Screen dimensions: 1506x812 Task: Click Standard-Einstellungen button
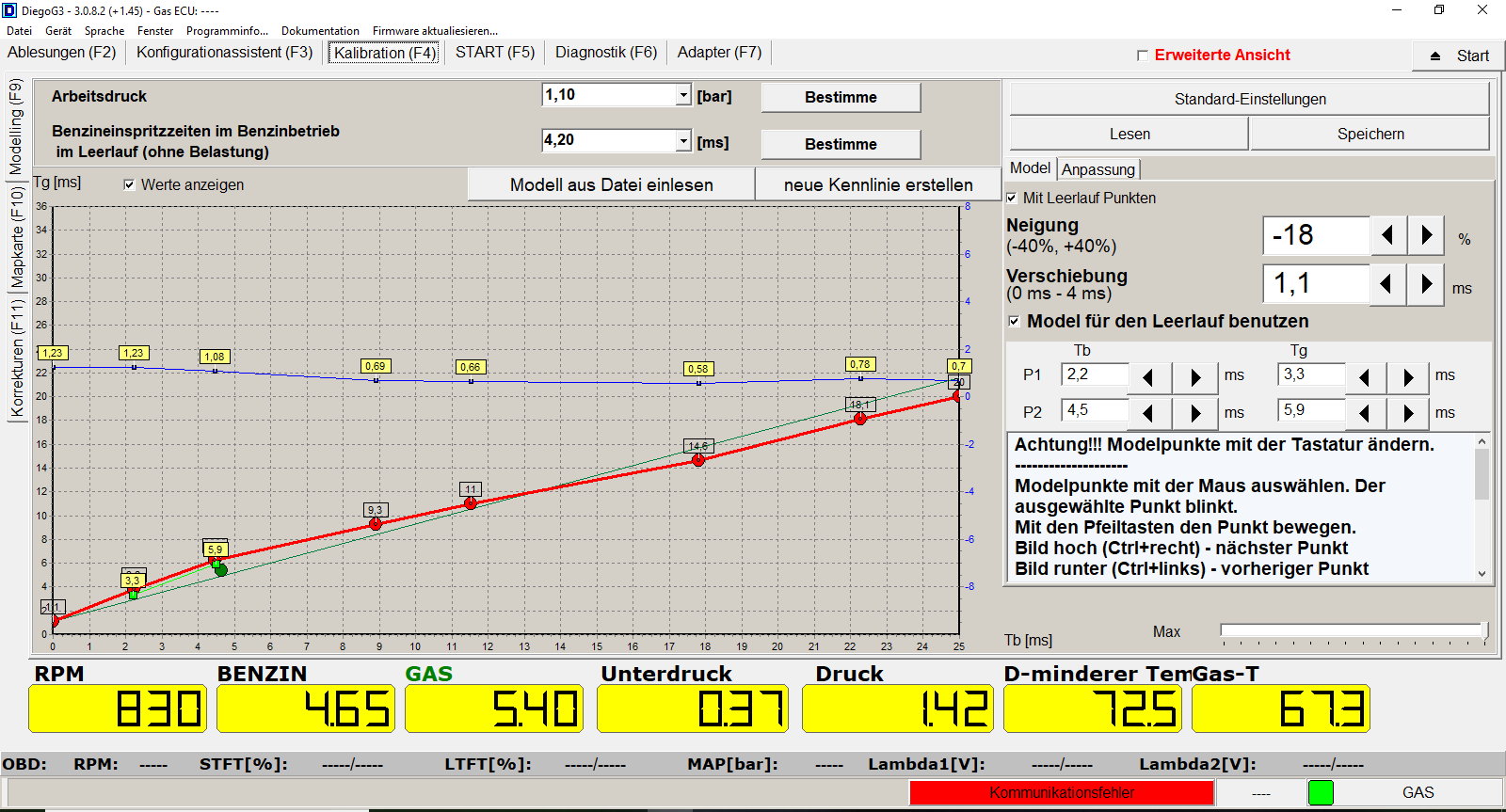[x=1250, y=99]
